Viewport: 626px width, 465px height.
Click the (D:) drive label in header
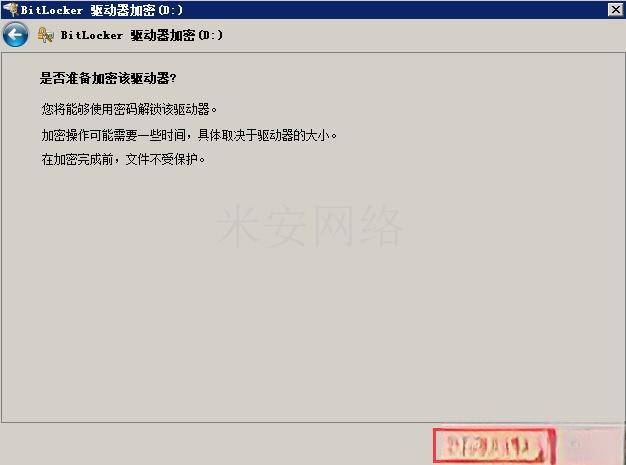210,35
